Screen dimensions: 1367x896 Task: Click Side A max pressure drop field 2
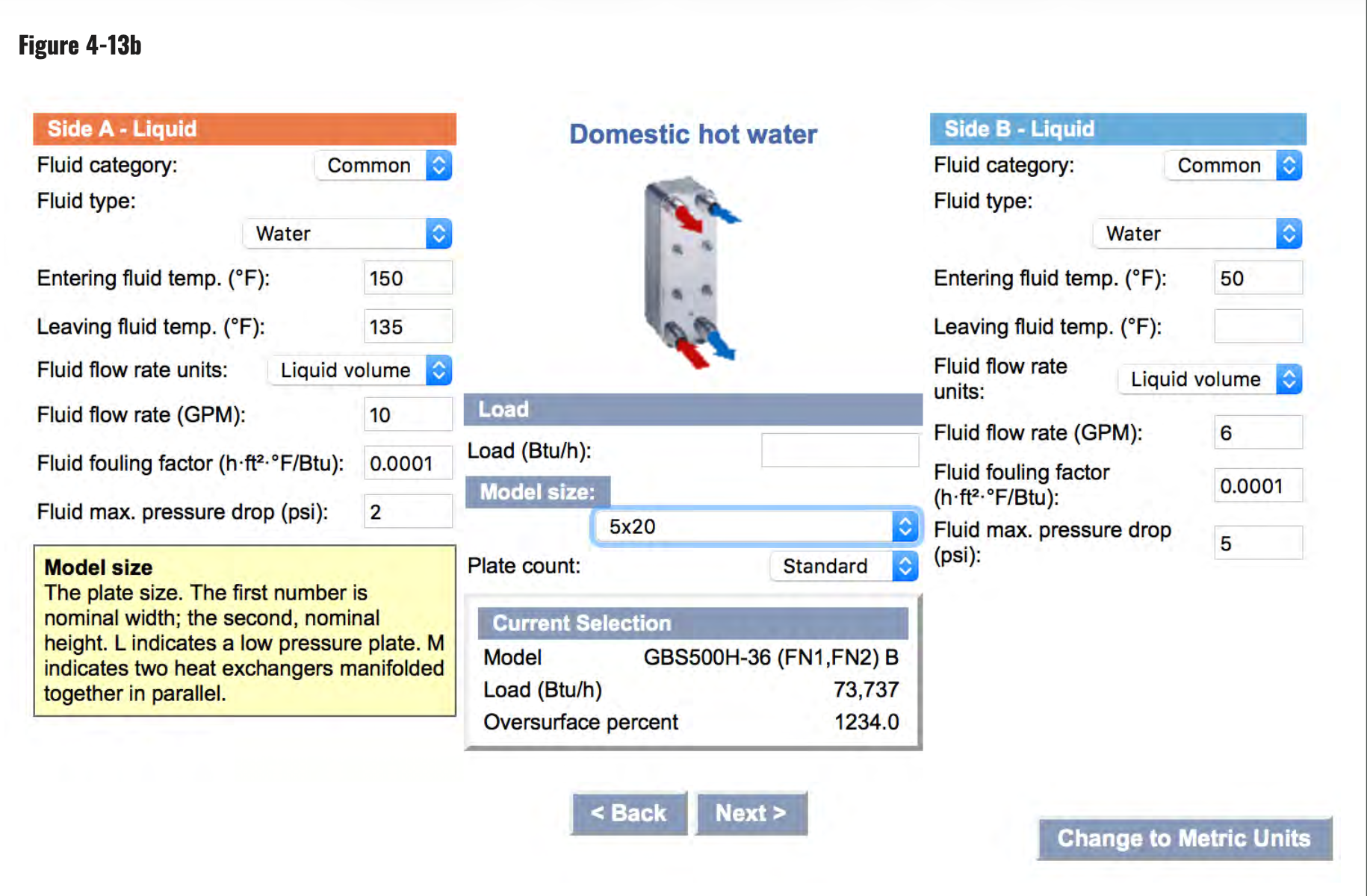[408, 511]
